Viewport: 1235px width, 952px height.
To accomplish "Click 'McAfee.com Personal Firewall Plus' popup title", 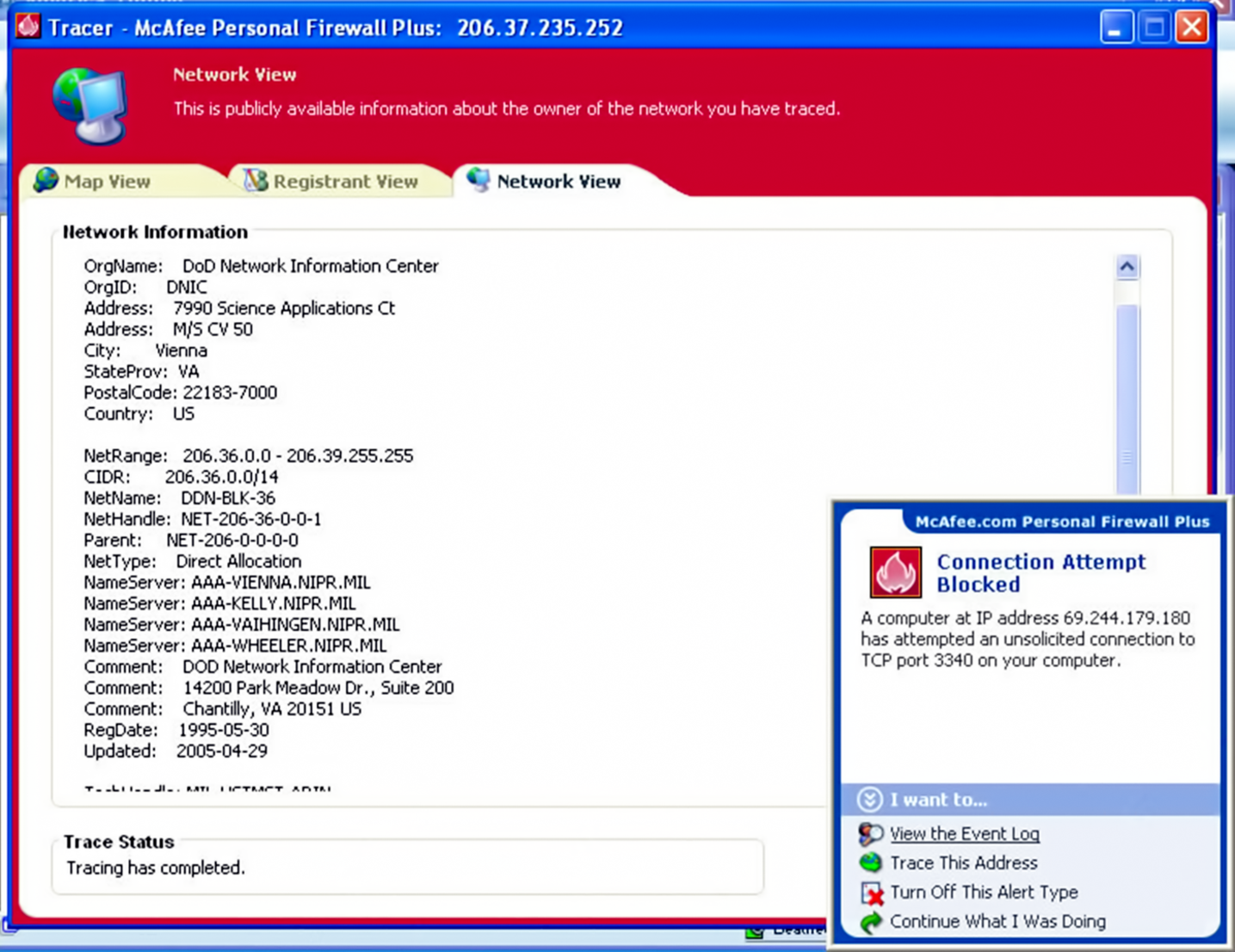I will click(x=1062, y=522).
